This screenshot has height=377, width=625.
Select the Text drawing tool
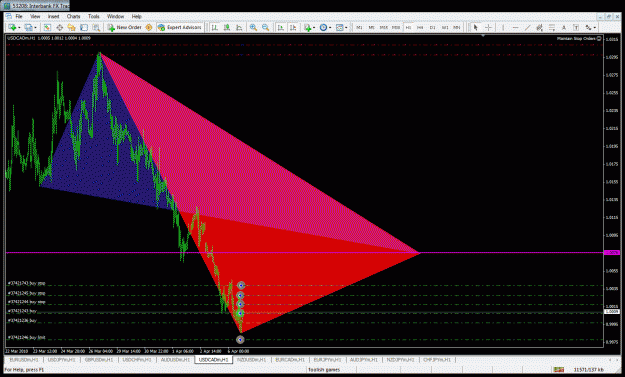(564, 27)
